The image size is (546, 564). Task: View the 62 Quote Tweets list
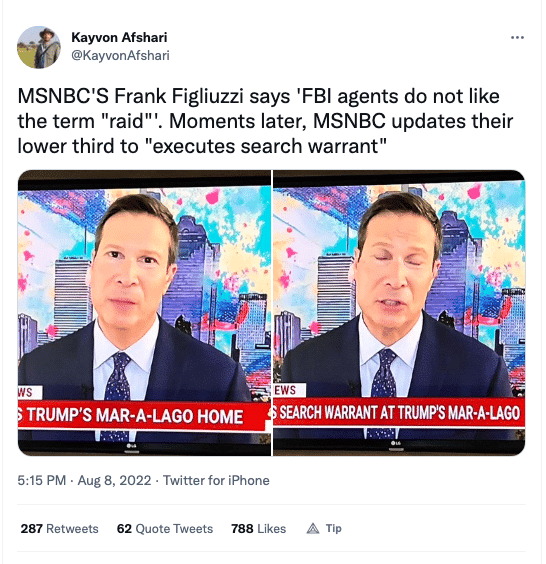pyautogui.click(x=165, y=528)
